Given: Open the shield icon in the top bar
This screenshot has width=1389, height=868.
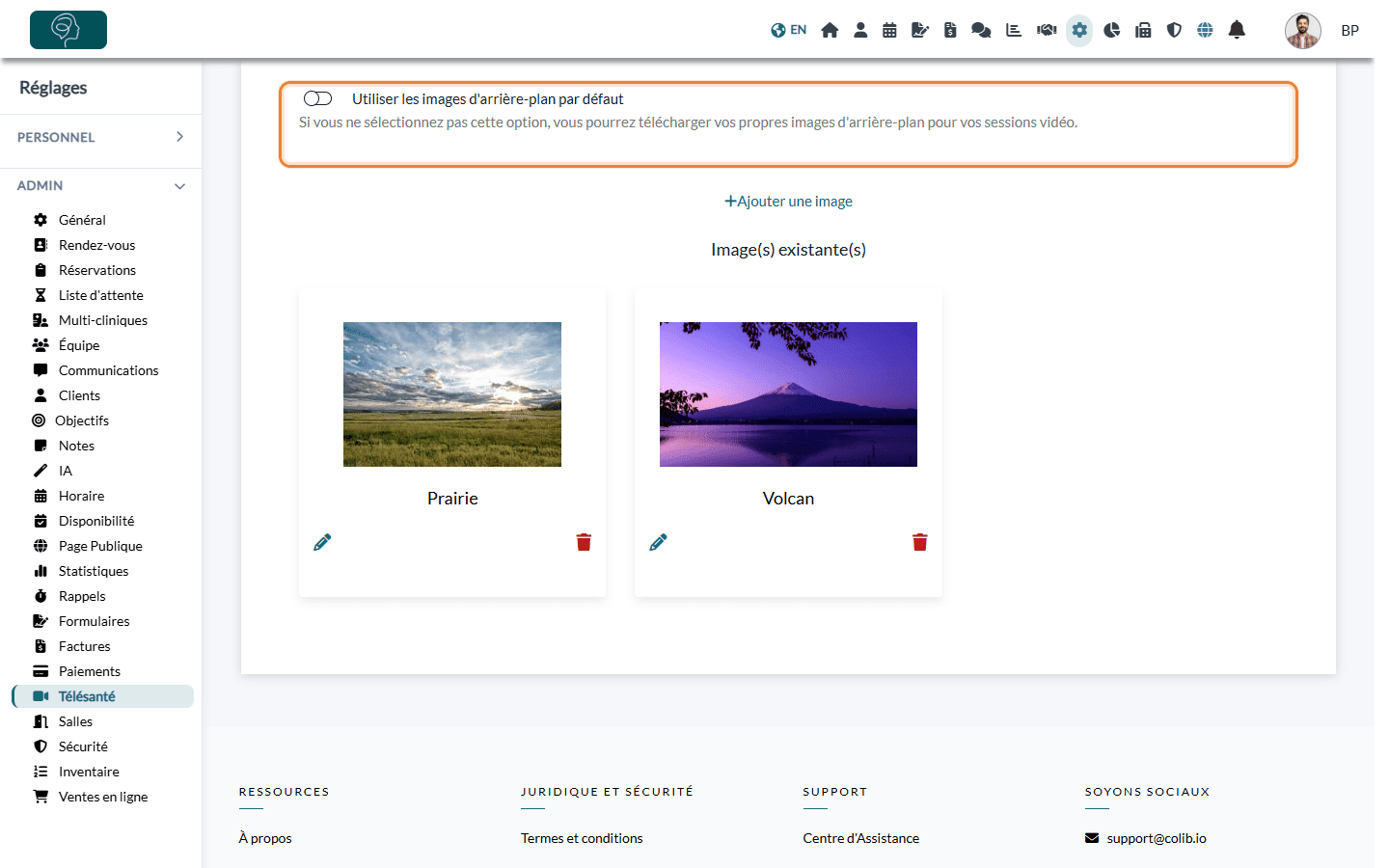Looking at the screenshot, I should [x=1174, y=30].
